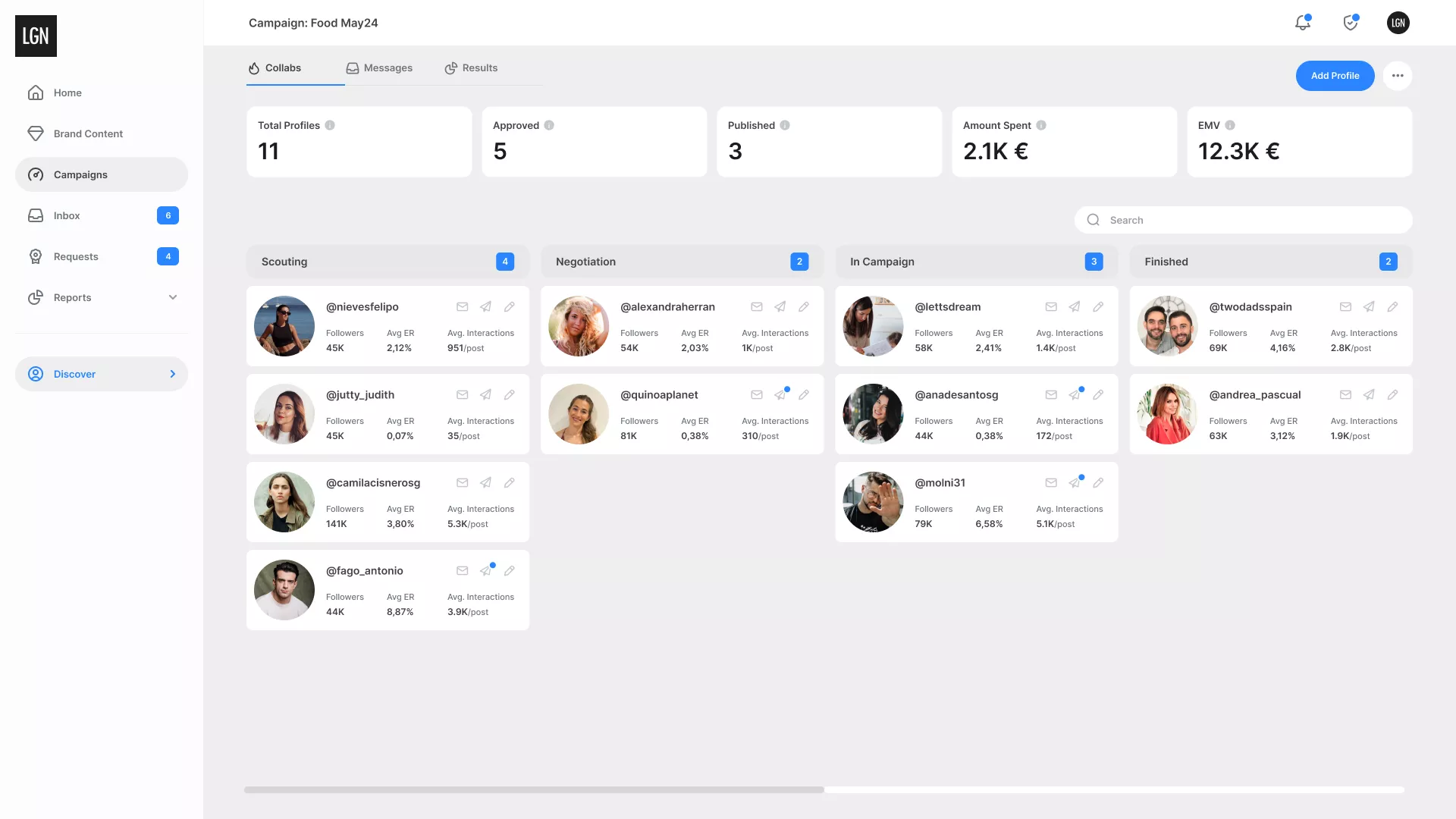Click the info icon next to Total Profiles

(x=330, y=126)
